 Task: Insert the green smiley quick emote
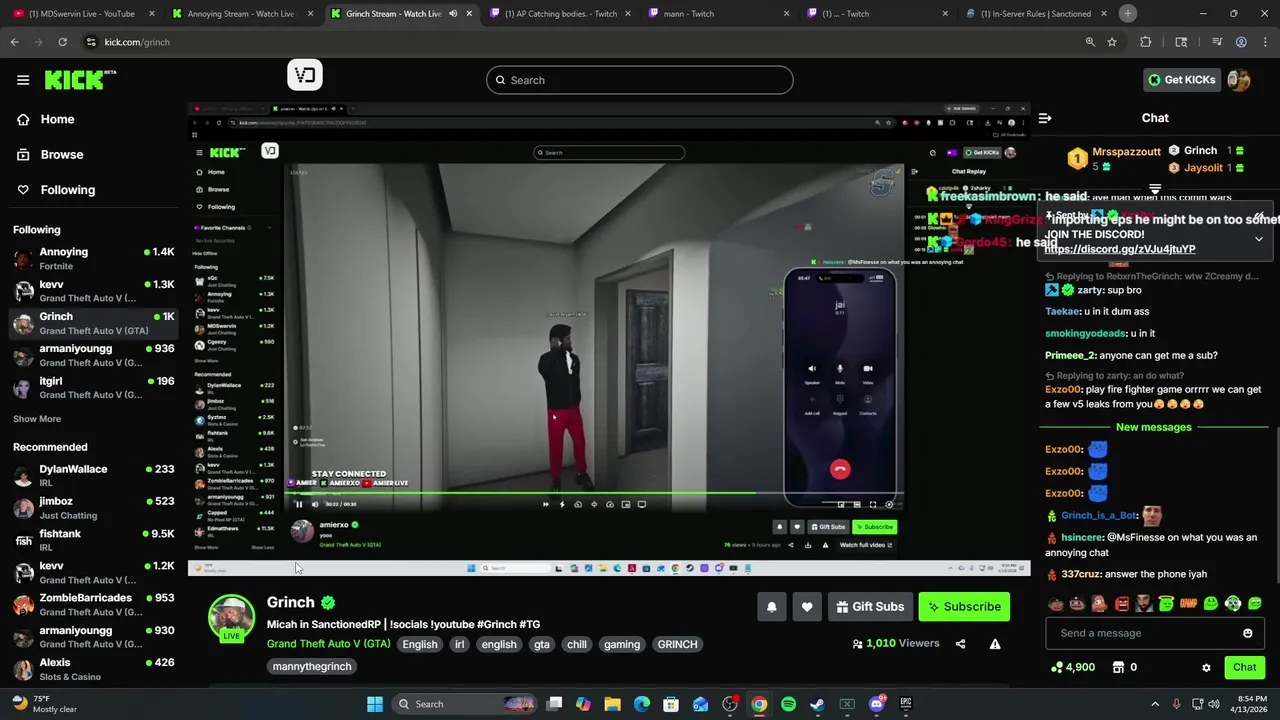point(1211,603)
